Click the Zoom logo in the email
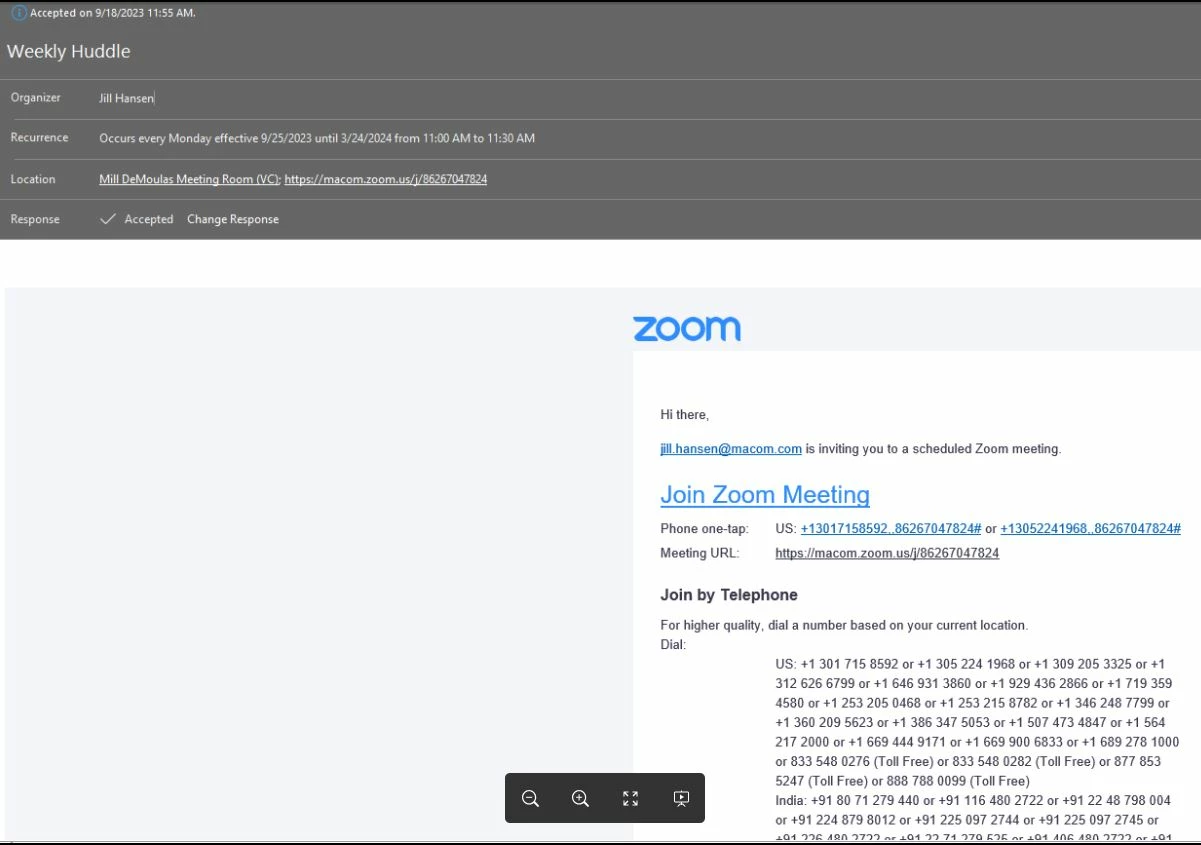This screenshot has width=1201, height=845. tap(687, 328)
